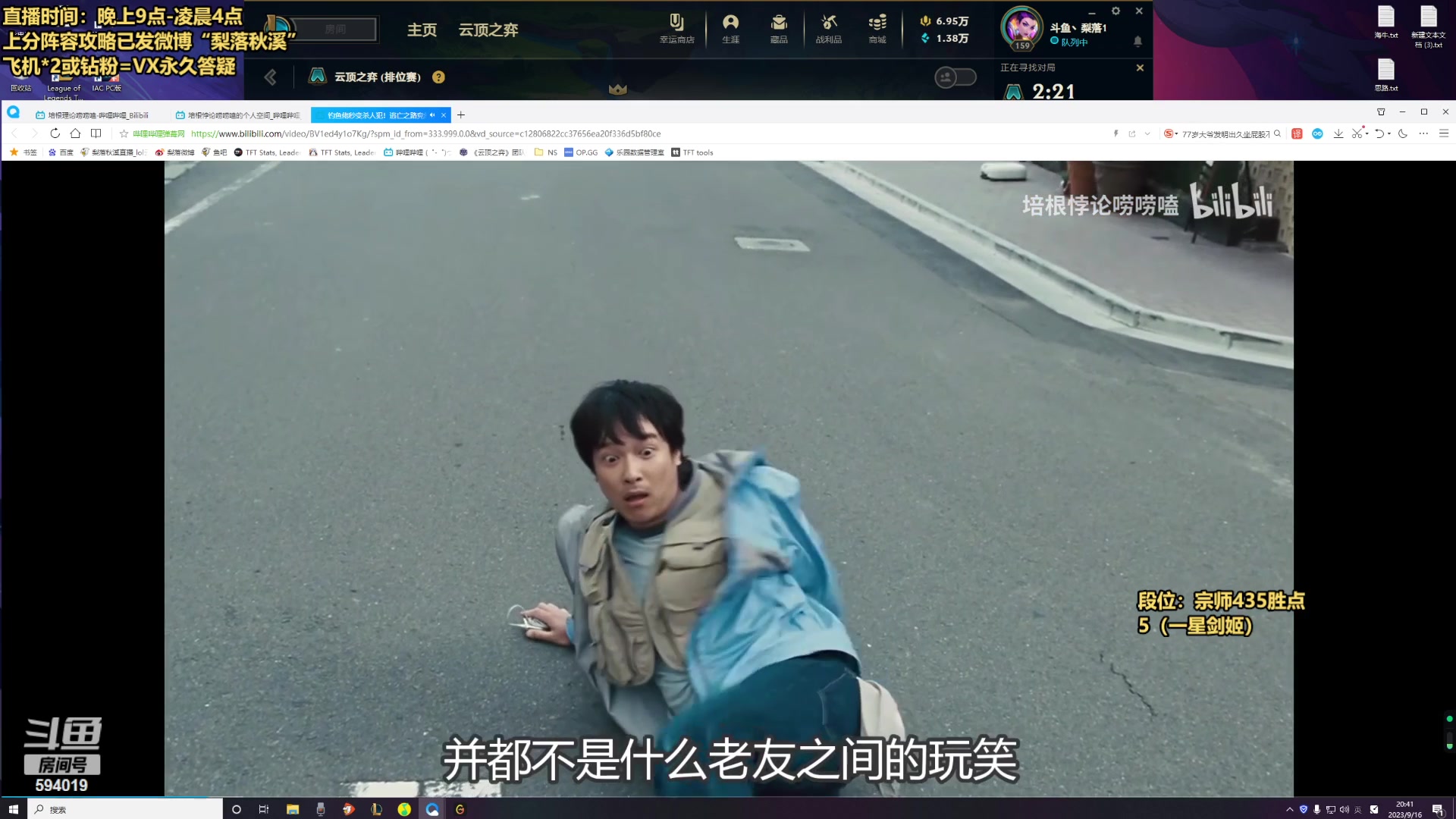Open Windows notification center
The width and height of the screenshot is (1456, 819).
coord(1437,809)
